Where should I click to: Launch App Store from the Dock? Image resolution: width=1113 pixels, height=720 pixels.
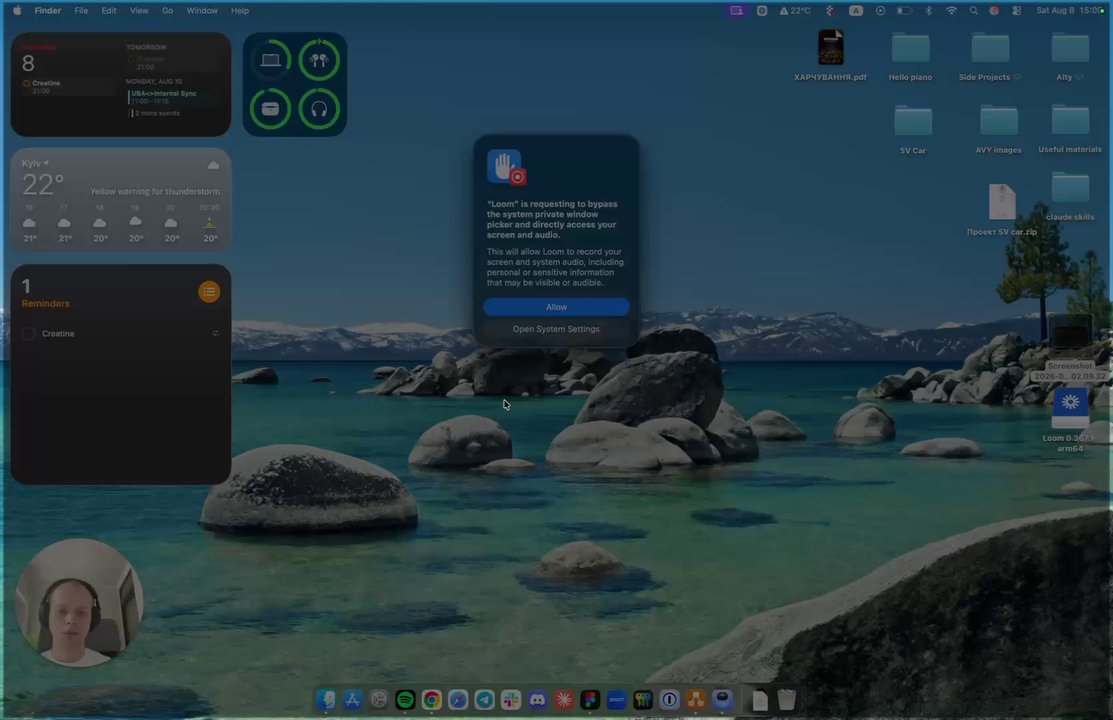pyautogui.click(x=352, y=700)
